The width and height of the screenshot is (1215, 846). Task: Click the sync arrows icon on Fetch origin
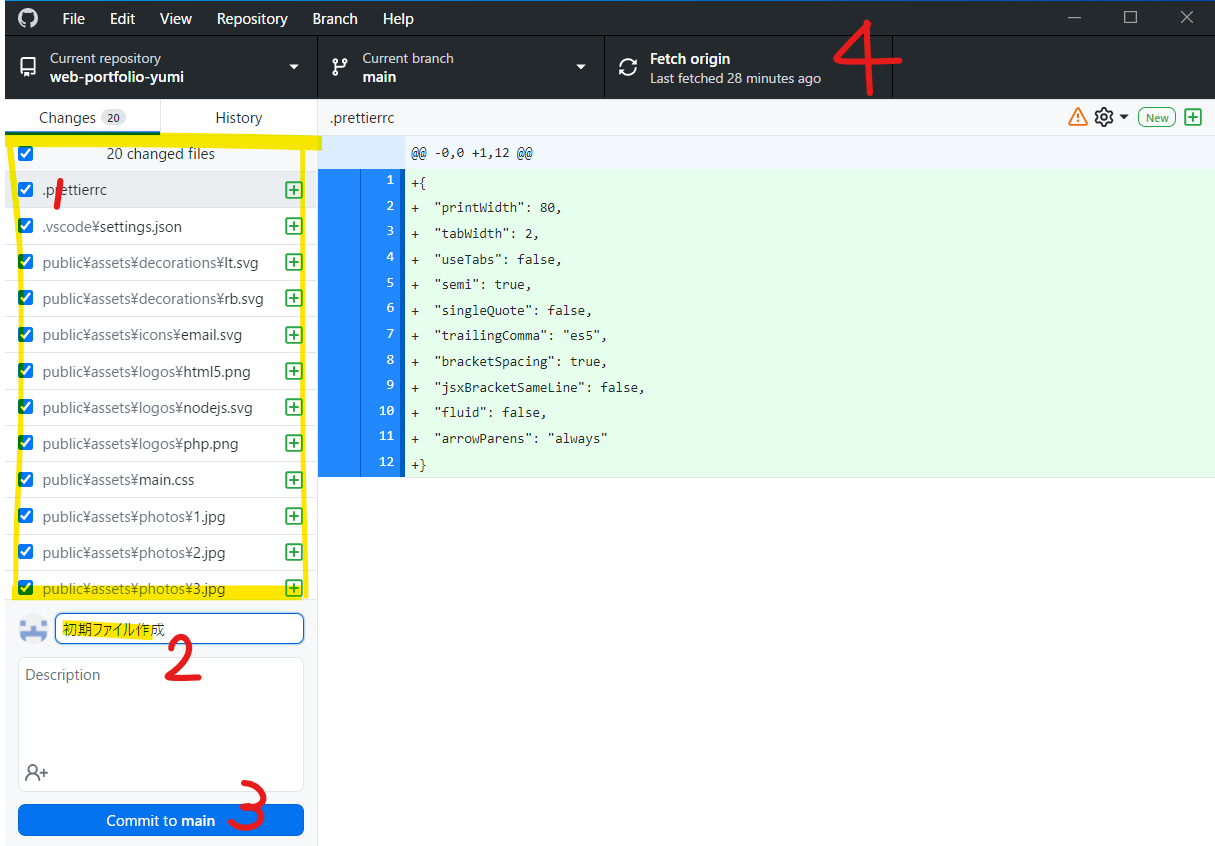pyautogui.click(x=628, y=67)
